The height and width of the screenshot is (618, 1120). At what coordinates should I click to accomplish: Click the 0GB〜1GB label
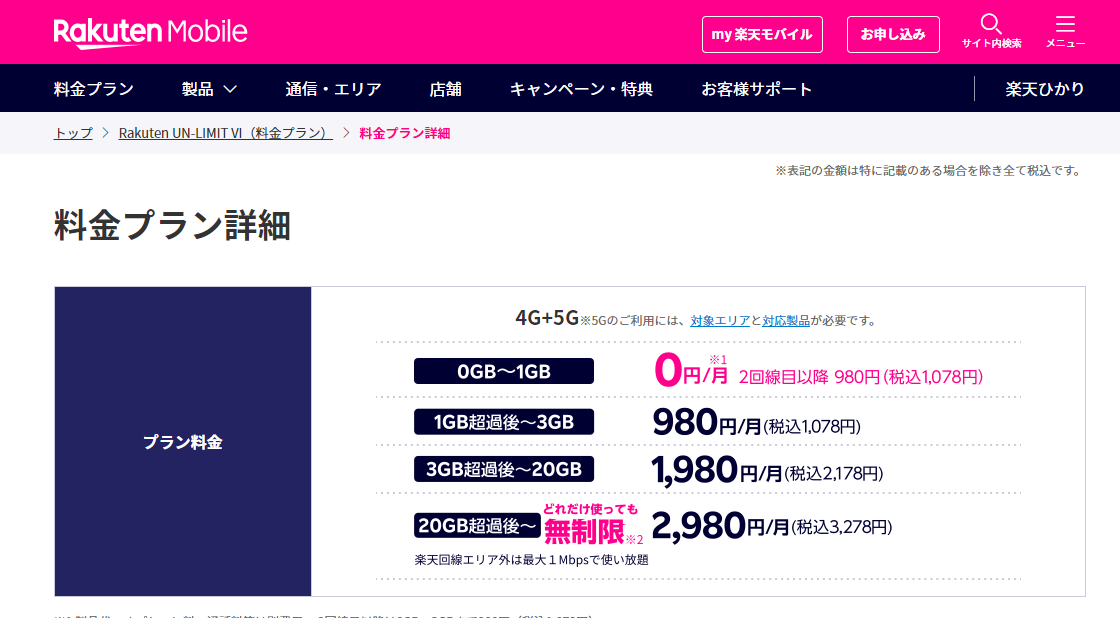[x=504, y=371]
